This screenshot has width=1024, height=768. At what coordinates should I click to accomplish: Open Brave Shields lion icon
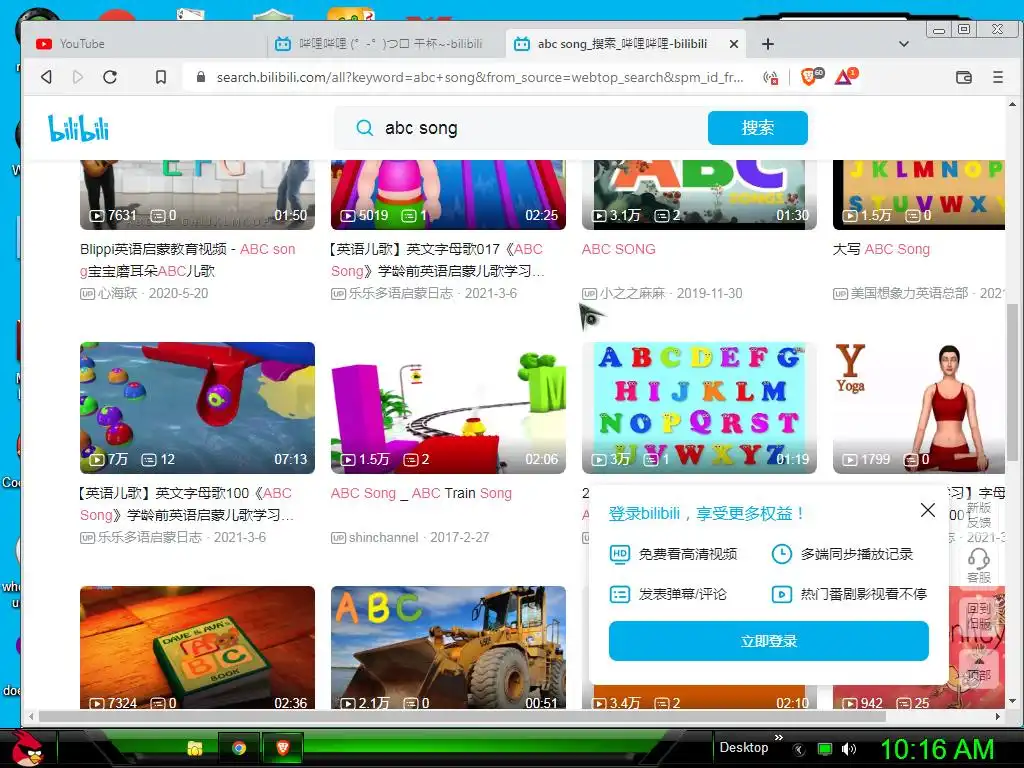click(x=810, y=76)
